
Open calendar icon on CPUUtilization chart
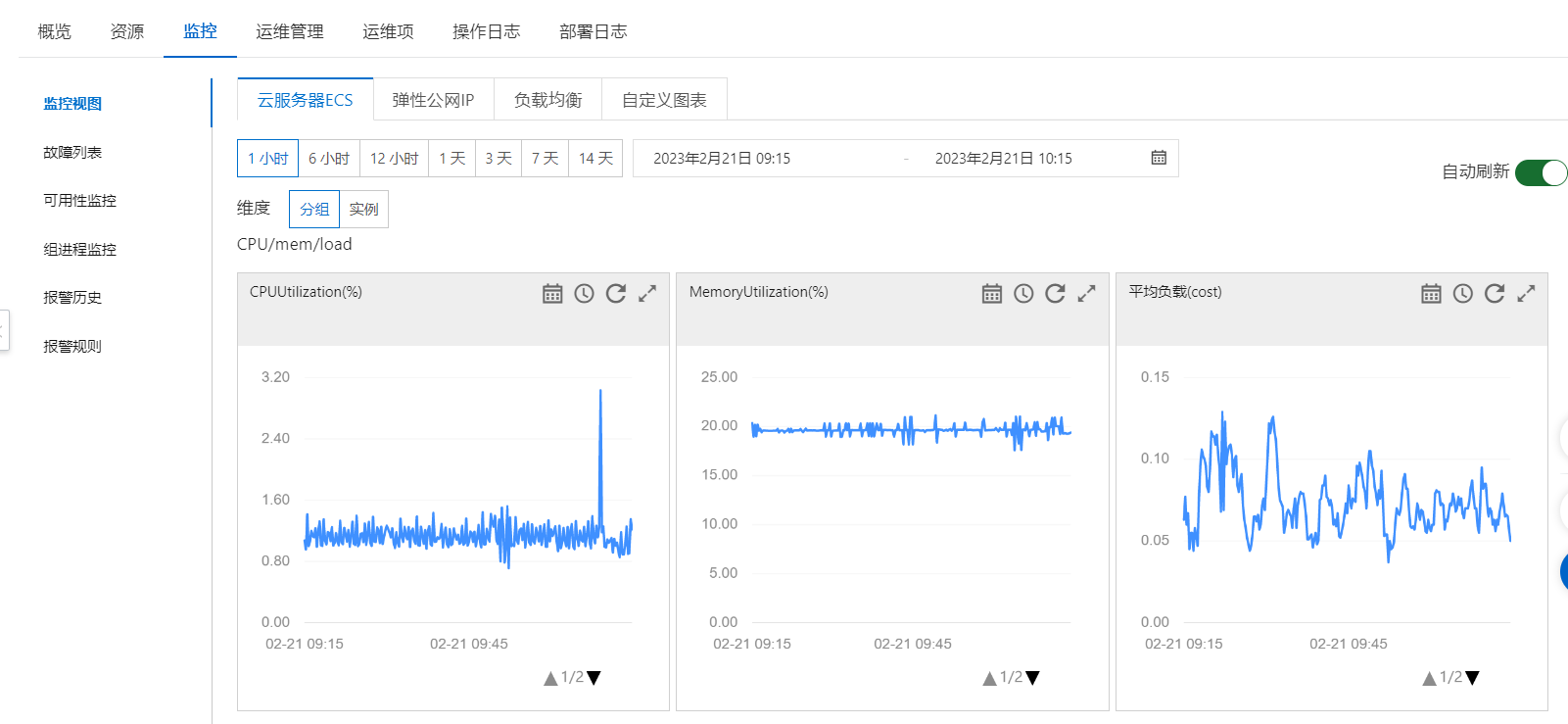[x=552, y=293]
